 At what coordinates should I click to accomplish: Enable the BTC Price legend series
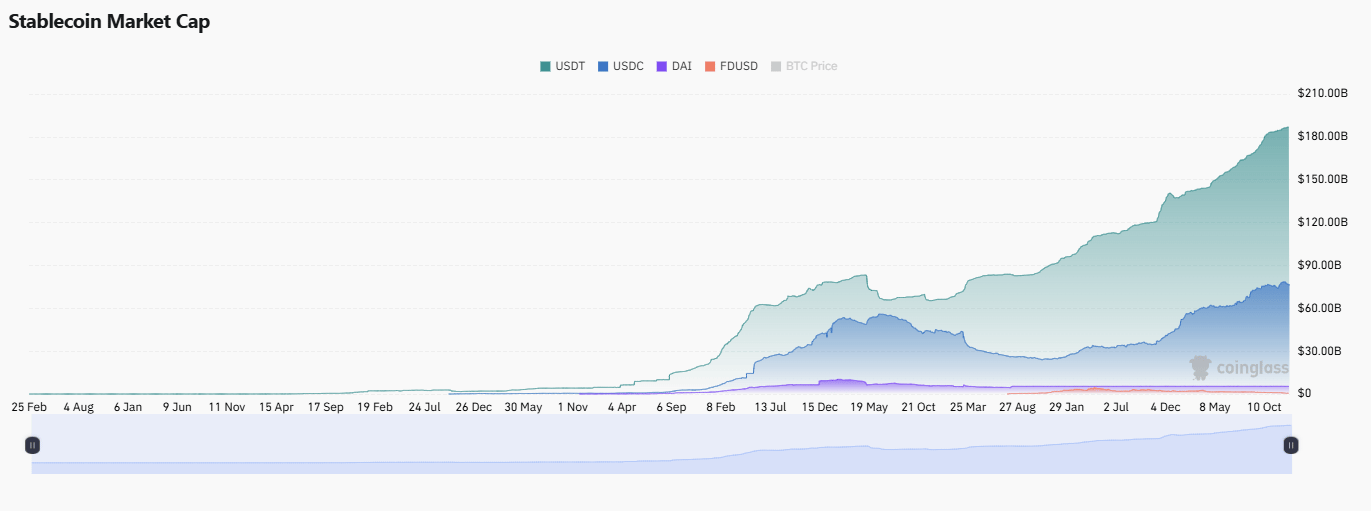point(804,66)
